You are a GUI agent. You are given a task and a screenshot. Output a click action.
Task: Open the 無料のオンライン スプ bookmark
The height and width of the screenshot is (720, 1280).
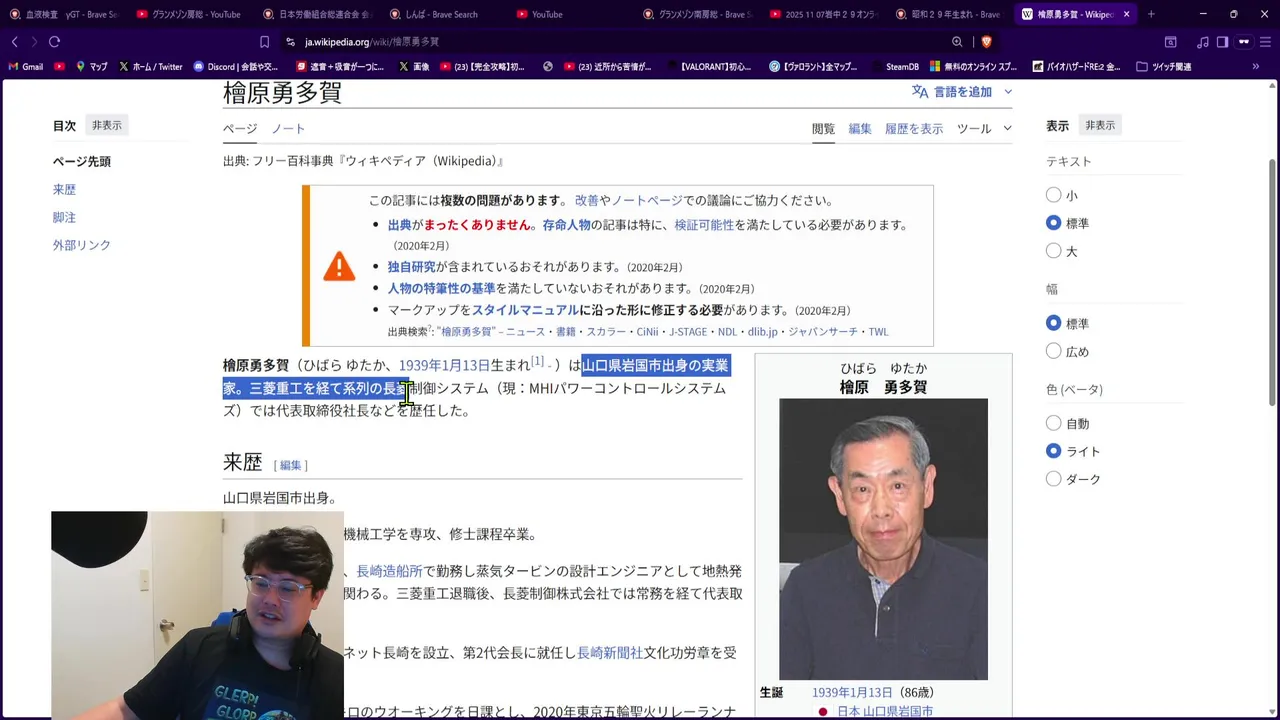(973, 67)
